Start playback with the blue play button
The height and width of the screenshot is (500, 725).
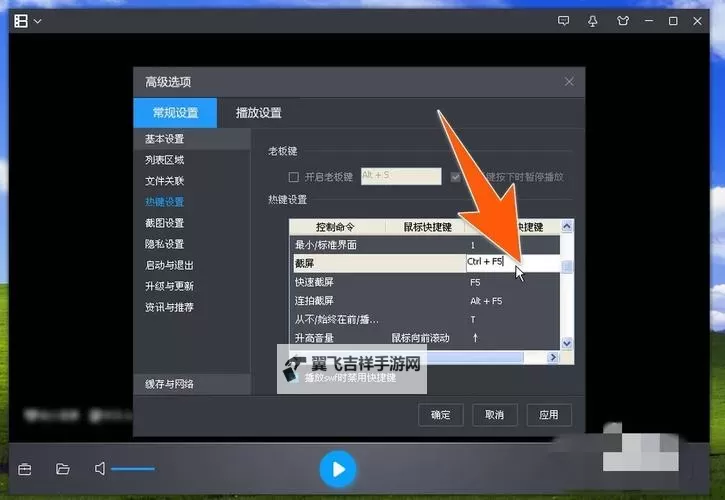(338, 469)
